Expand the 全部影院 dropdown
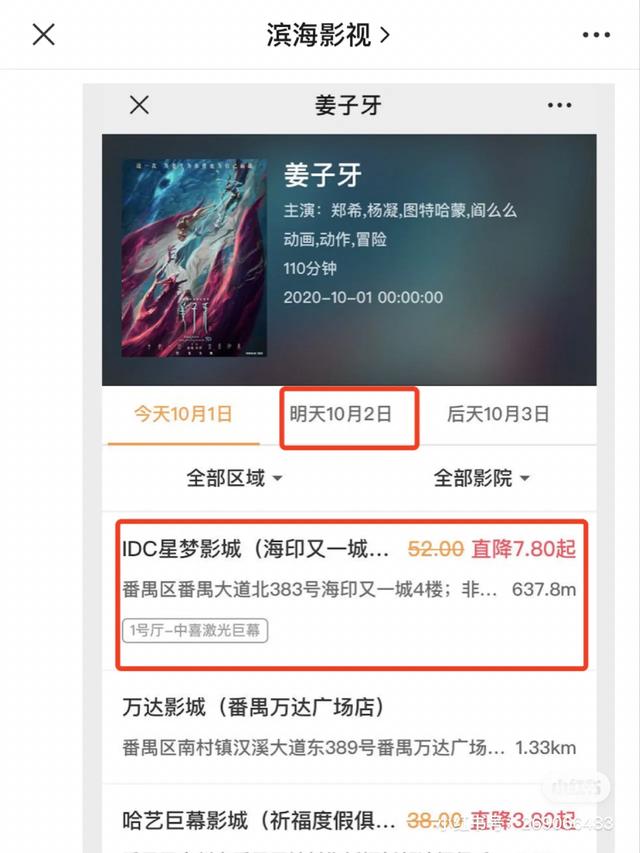640x853 pixels. coord(481,478)
